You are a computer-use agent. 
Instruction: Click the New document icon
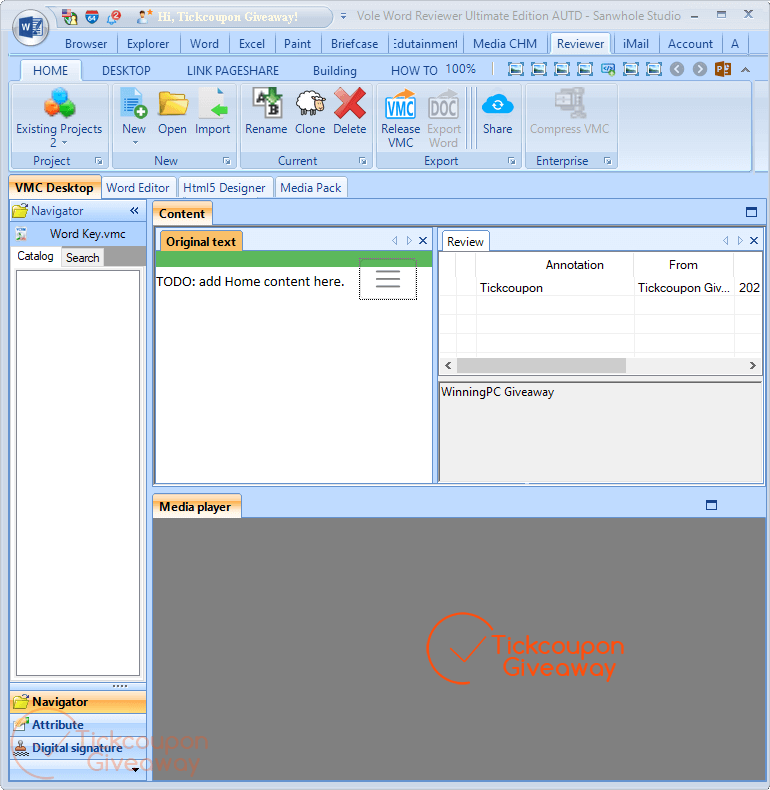coord(134,102)
